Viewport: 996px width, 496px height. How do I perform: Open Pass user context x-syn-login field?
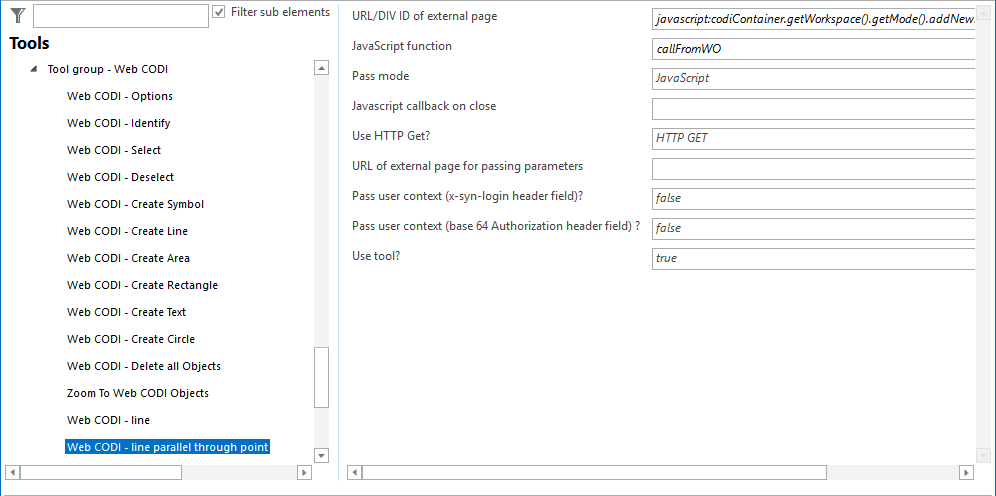813,198
